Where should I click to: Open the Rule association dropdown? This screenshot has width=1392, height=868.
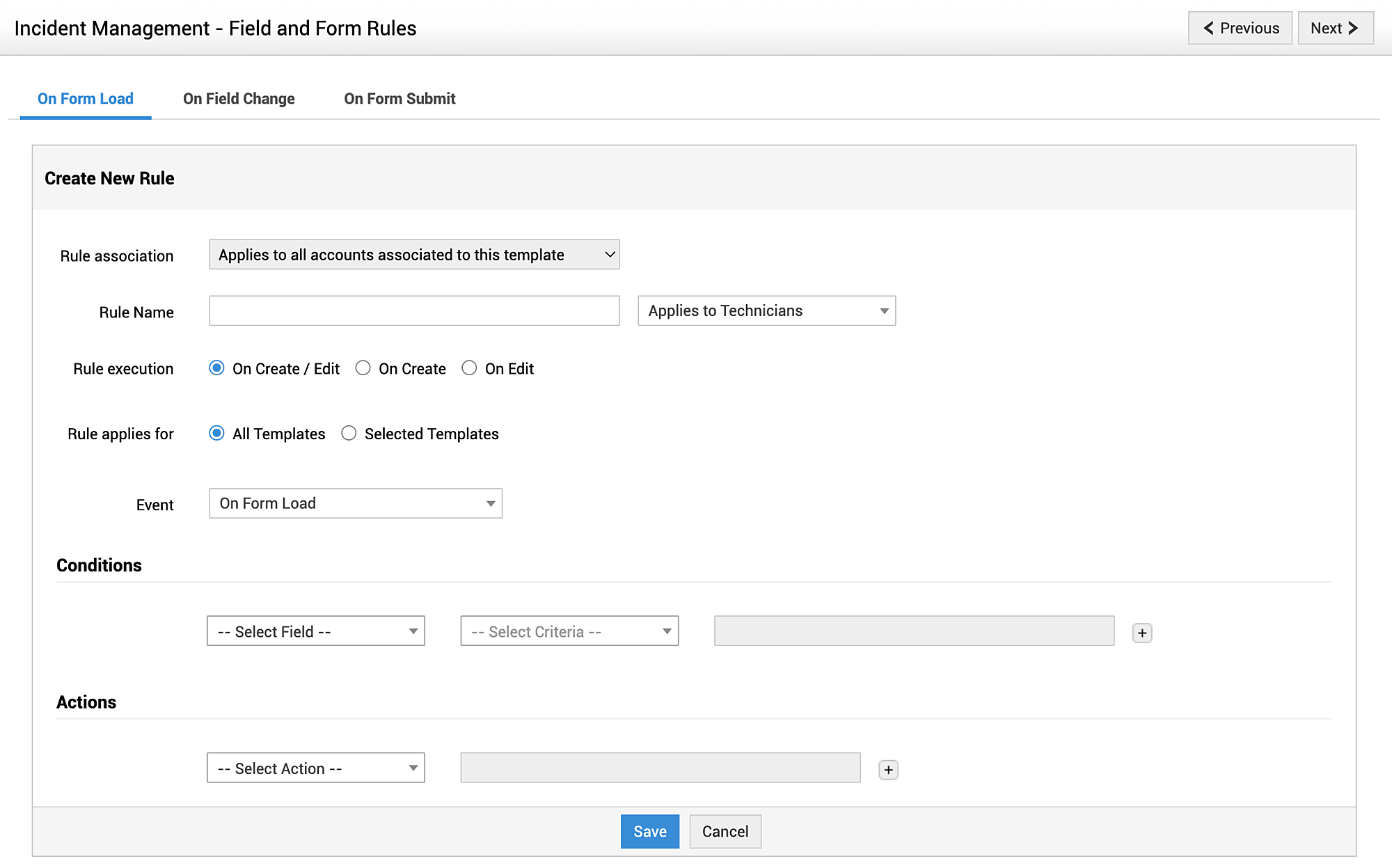[x=414, y=255]
